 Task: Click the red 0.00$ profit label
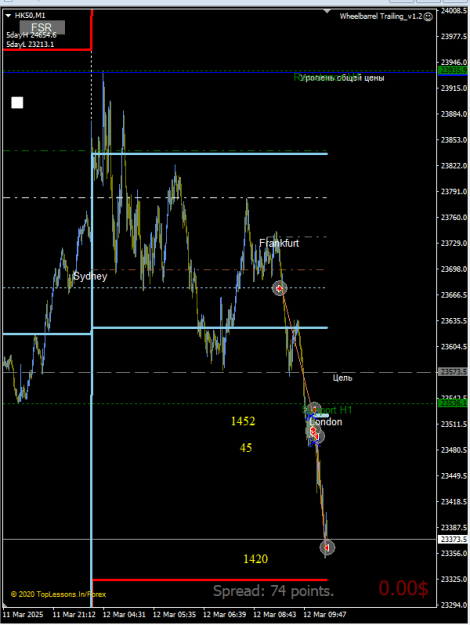point(403,588)
